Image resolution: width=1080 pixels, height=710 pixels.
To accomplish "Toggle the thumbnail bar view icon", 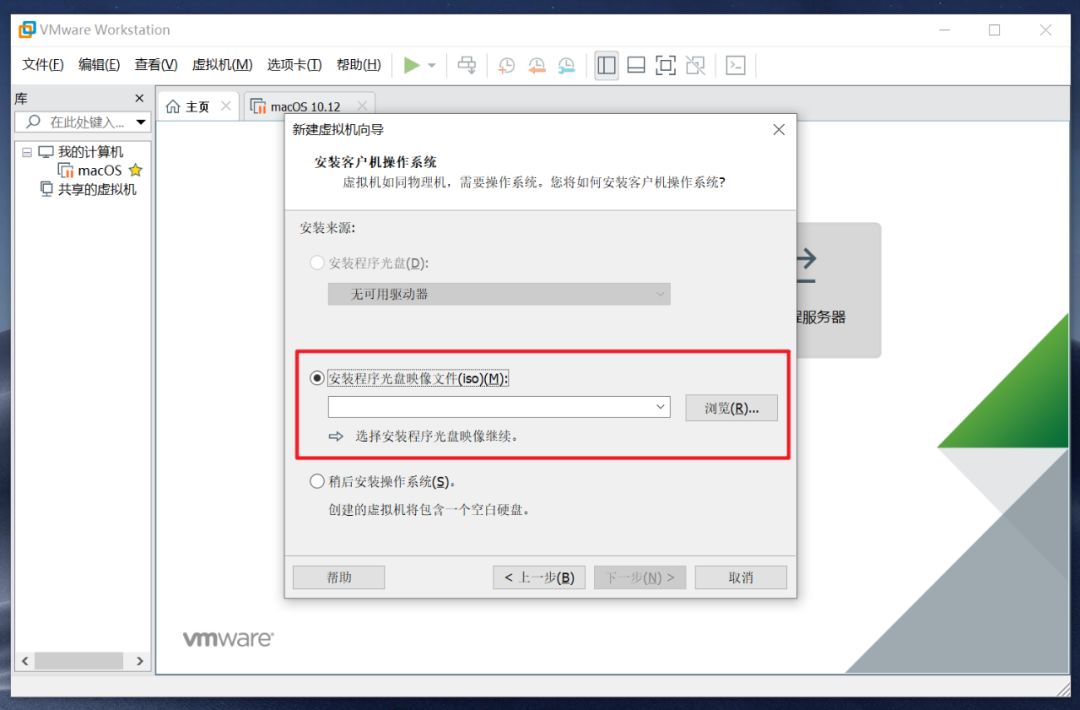I will tap(636, 65).
